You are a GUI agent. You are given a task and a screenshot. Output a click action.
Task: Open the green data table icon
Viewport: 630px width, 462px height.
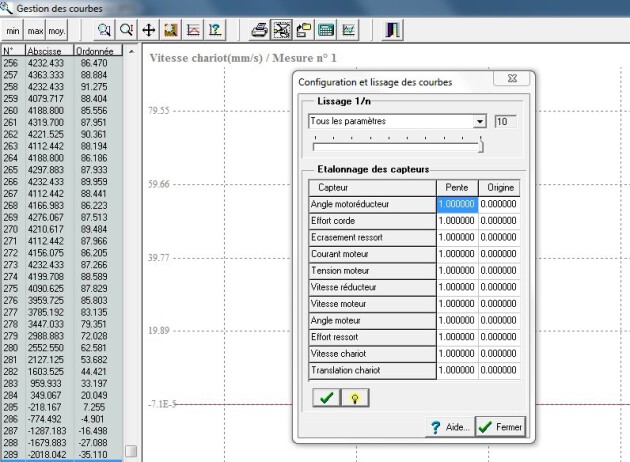pos(326,30)
